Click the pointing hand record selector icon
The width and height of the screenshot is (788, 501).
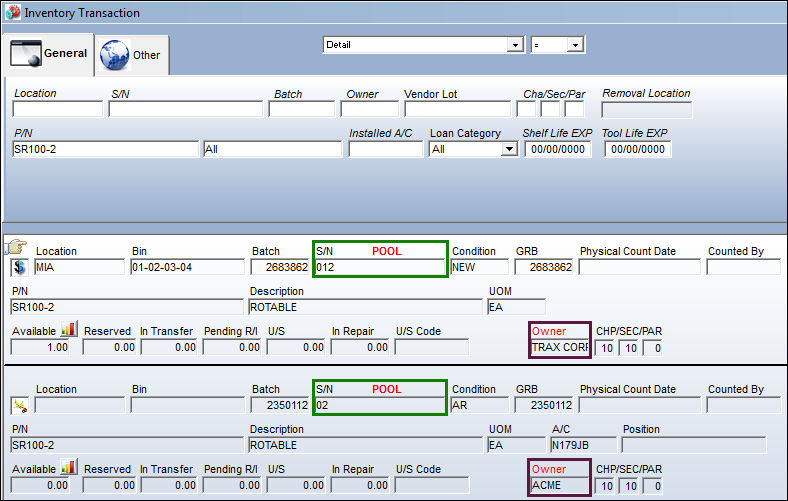click(16, 247)
